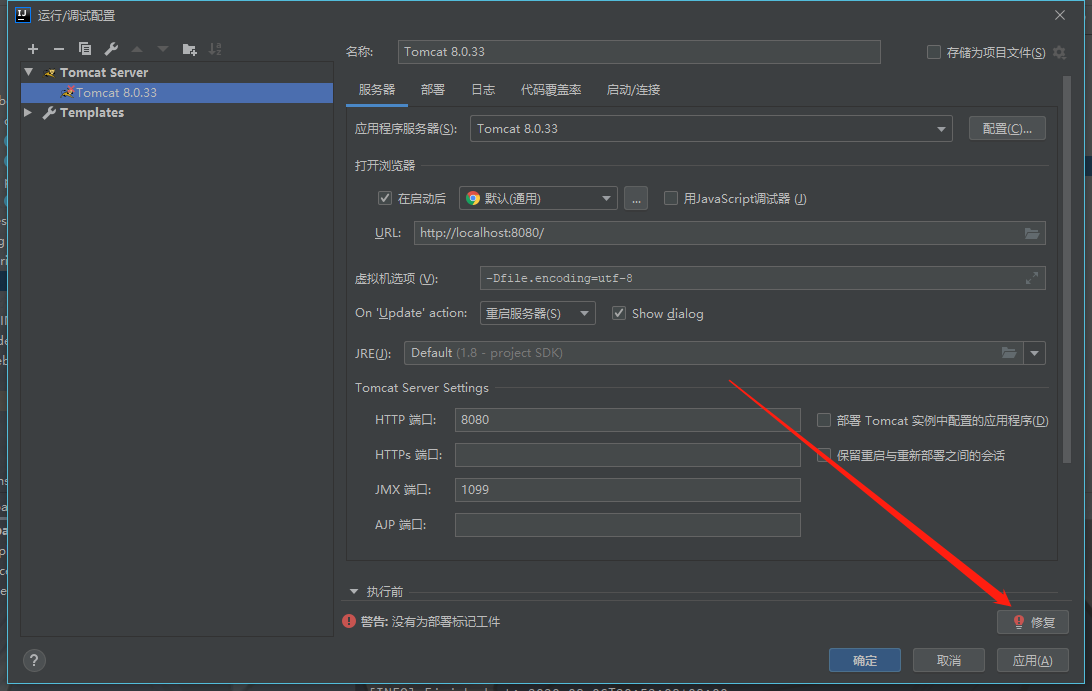Click the wrench Edit Templates icon
Image resolution: width=1092 pixels, height=691 pixels.
pyautogui.click(x=111, y=49)
